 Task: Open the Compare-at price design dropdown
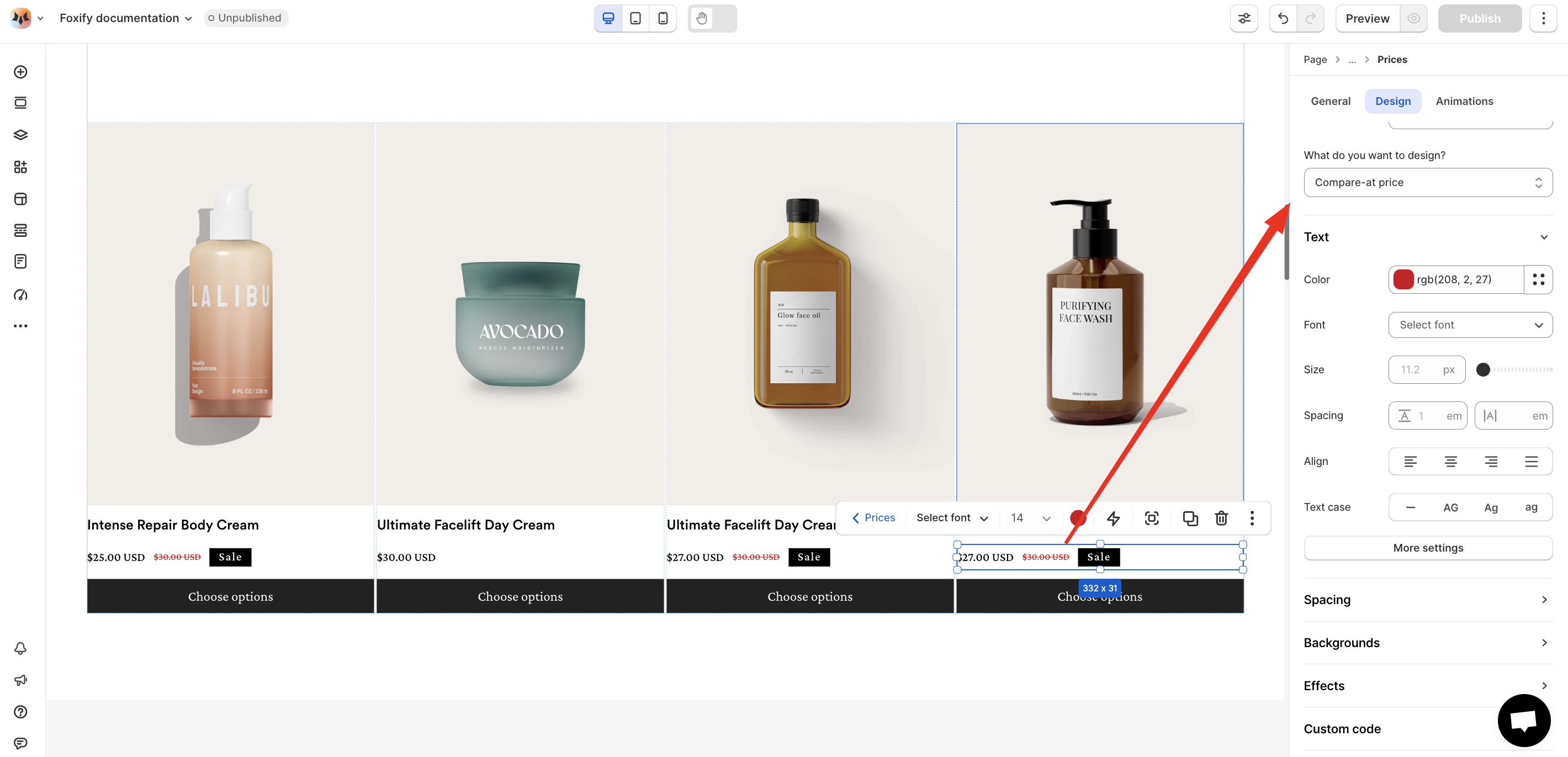(1428, 183)
